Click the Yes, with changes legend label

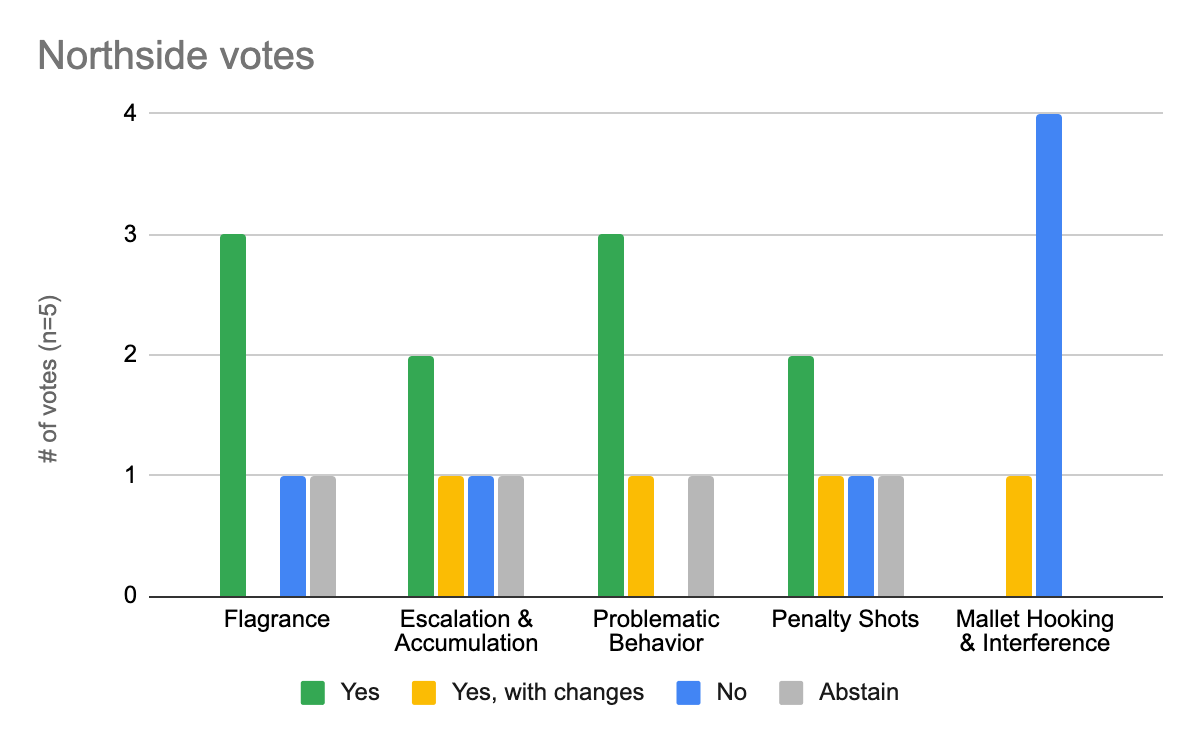point(548,692)
